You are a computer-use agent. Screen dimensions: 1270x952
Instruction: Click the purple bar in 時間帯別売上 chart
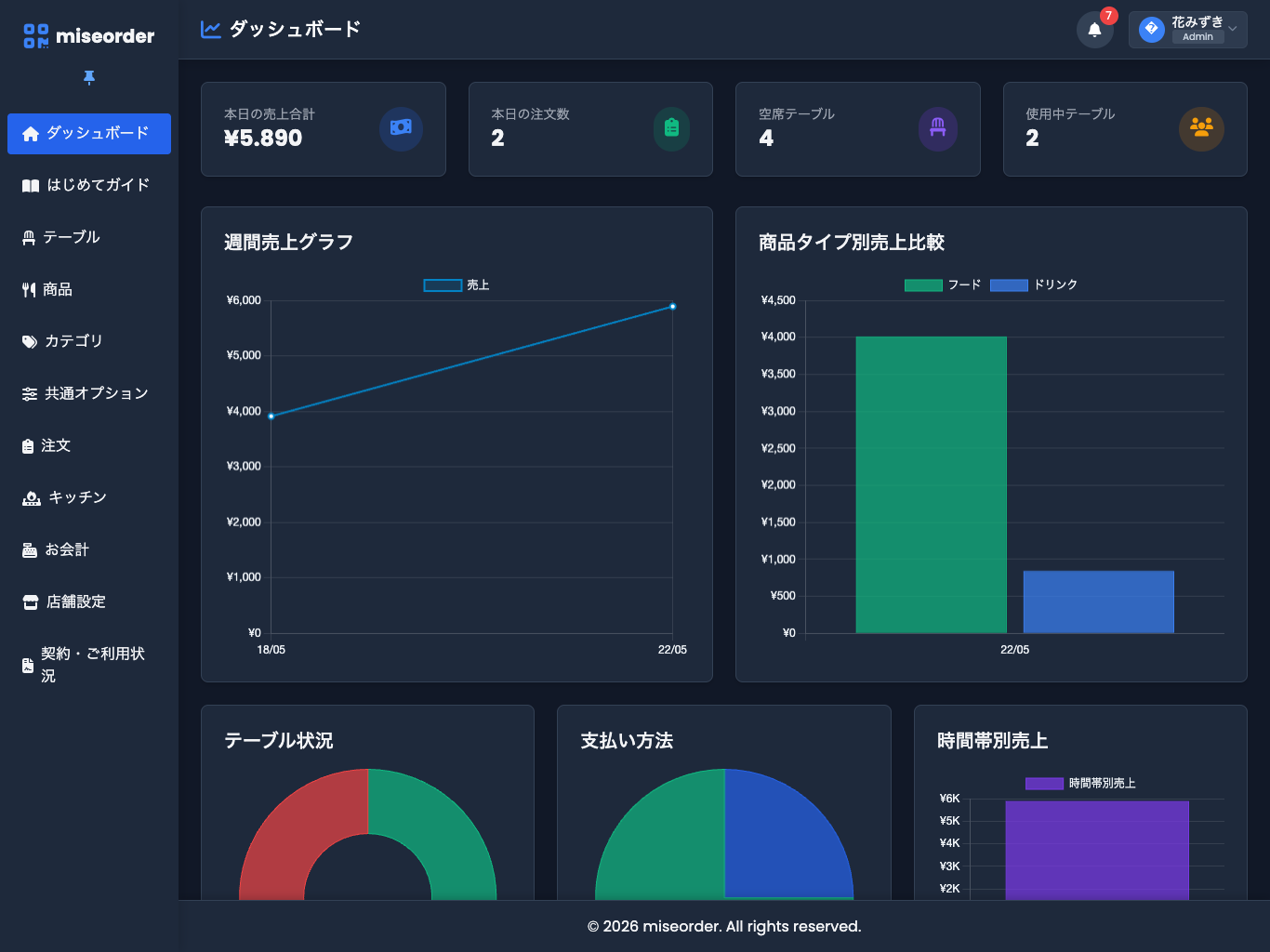1097,850
